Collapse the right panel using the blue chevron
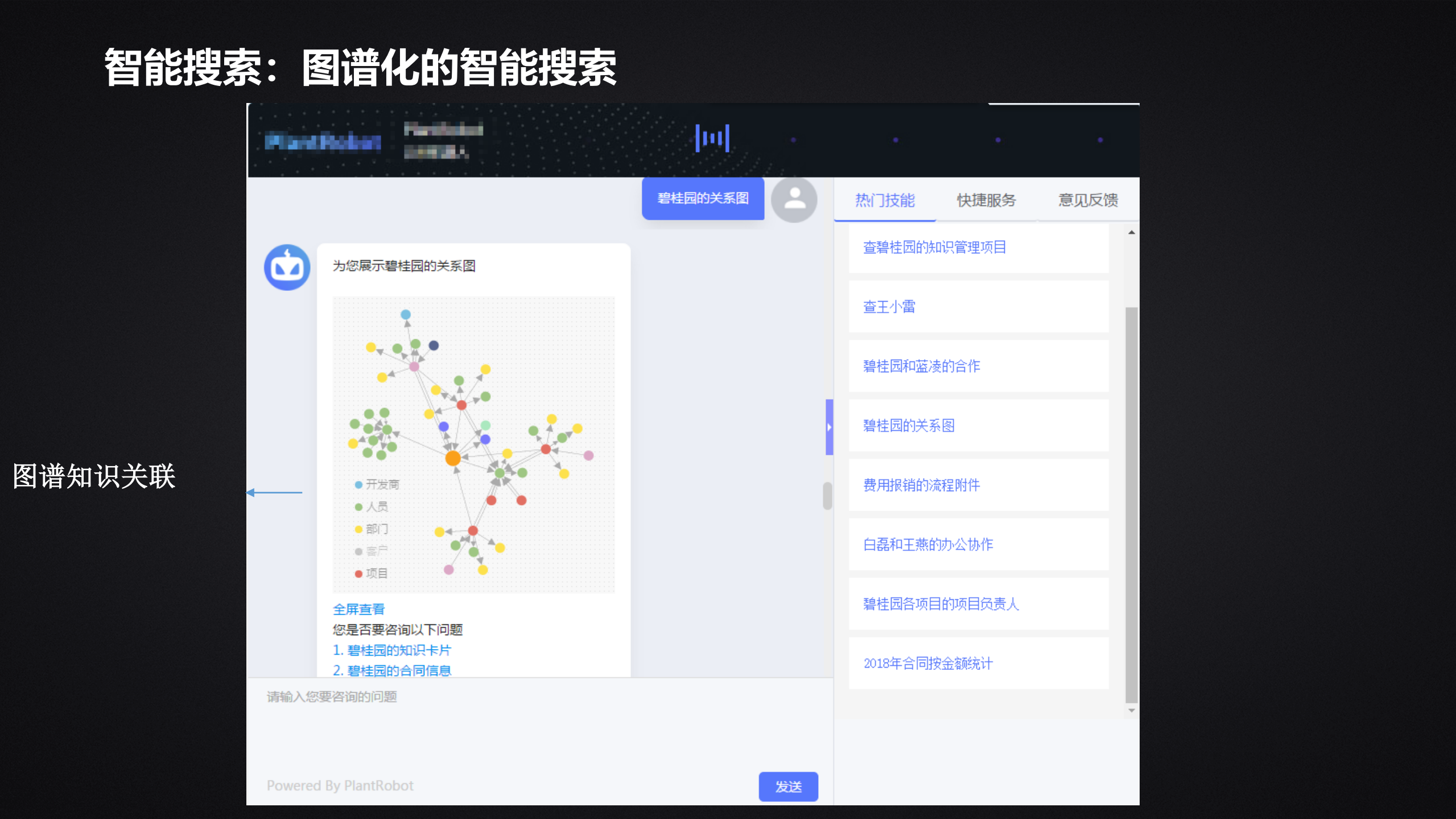Viewport: 1456px width, 819px height. pos(830,426)
